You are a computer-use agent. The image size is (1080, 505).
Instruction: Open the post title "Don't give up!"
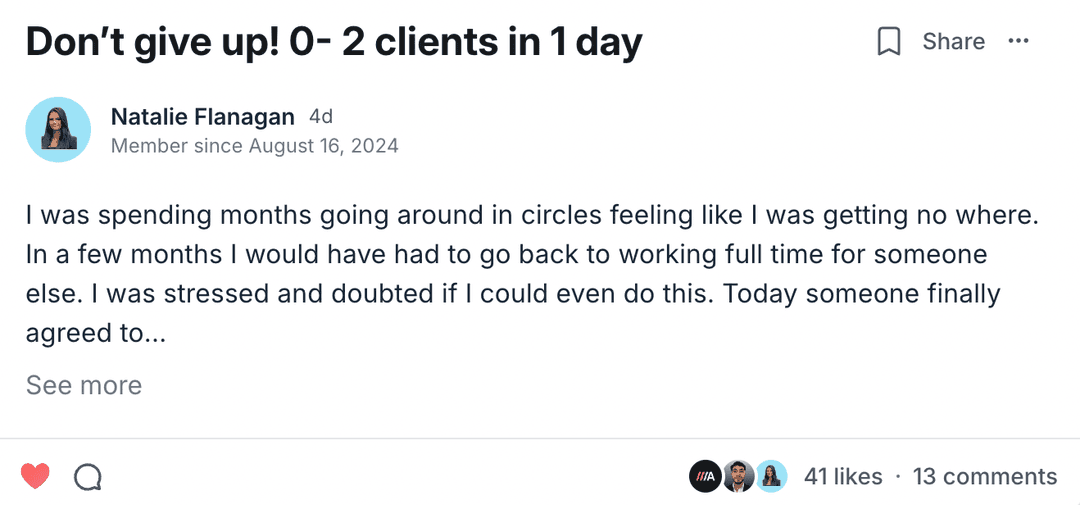[334, 42]
